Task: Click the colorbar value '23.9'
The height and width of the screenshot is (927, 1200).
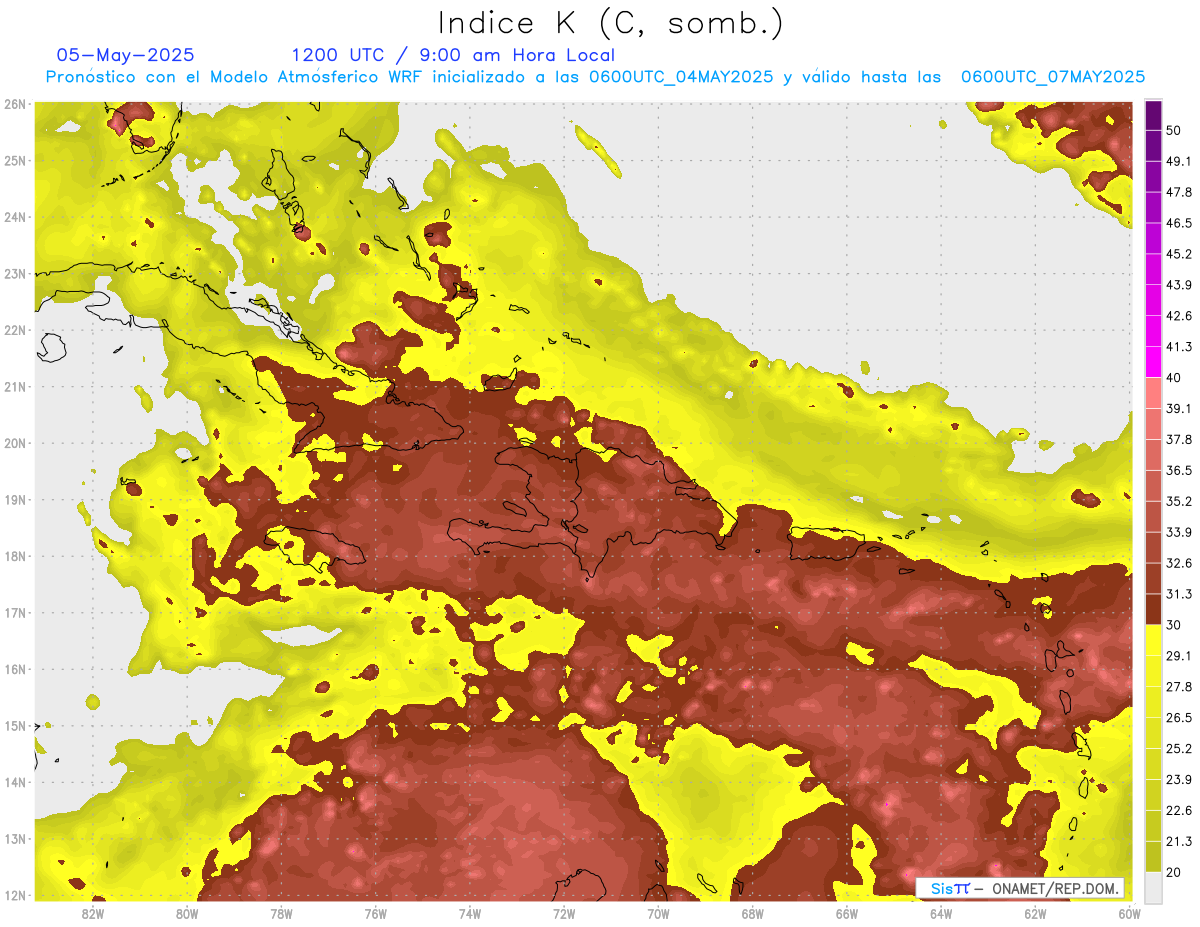Action: 1179,779
